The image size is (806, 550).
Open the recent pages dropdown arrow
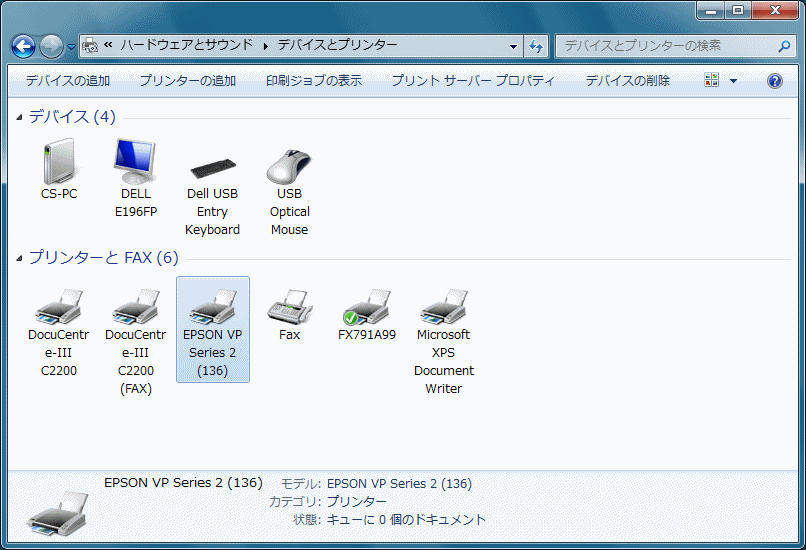(71, 47)
